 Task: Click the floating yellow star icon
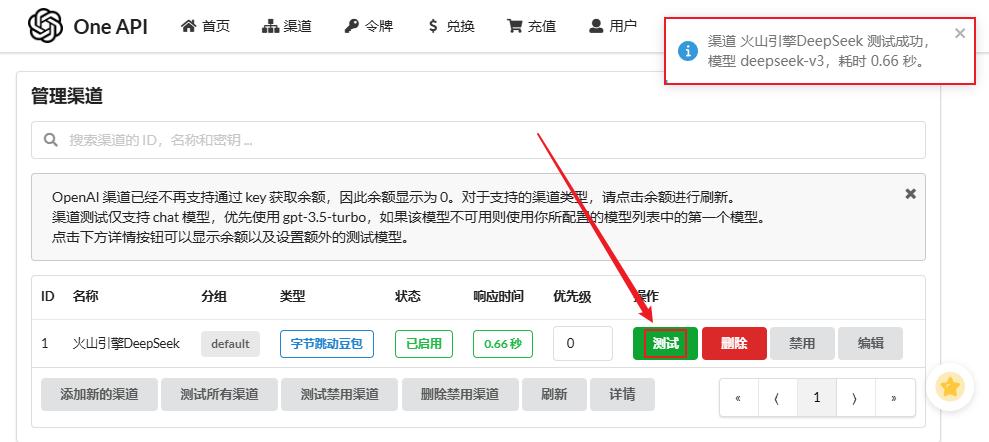click(x=950, y=385)
